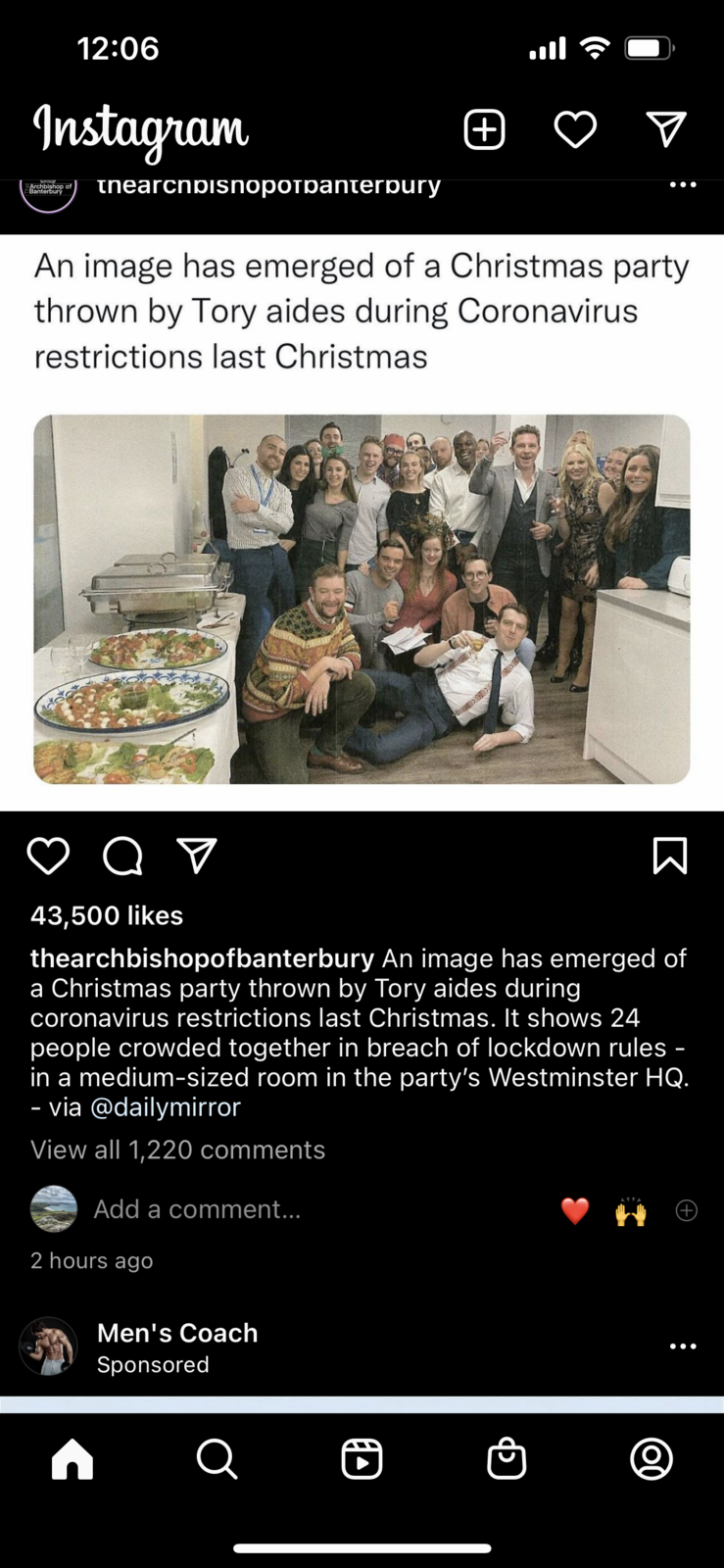This screenshot has height=1568, width=724.
Task: React with red heart emoji quick reply
Action: pos(575,1211)
